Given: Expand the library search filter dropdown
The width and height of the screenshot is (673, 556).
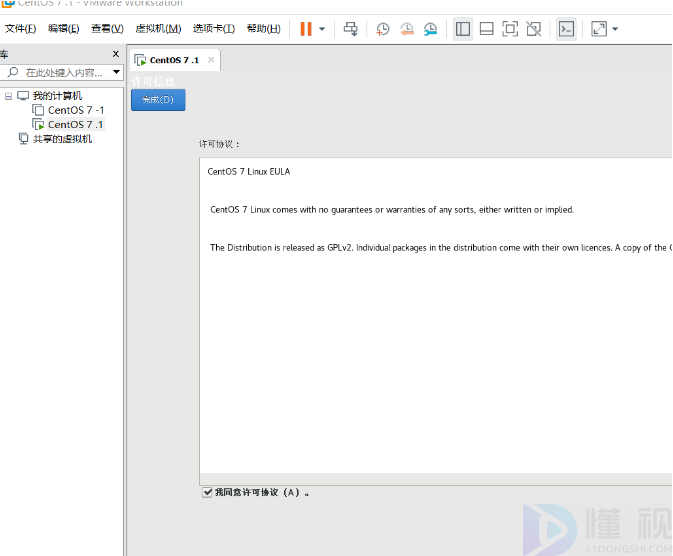Looking at the screenshot, I should pos(116,72).
